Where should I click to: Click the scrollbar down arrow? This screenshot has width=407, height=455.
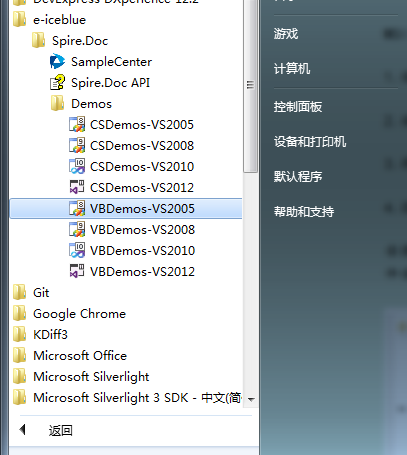tap(252, 399)
